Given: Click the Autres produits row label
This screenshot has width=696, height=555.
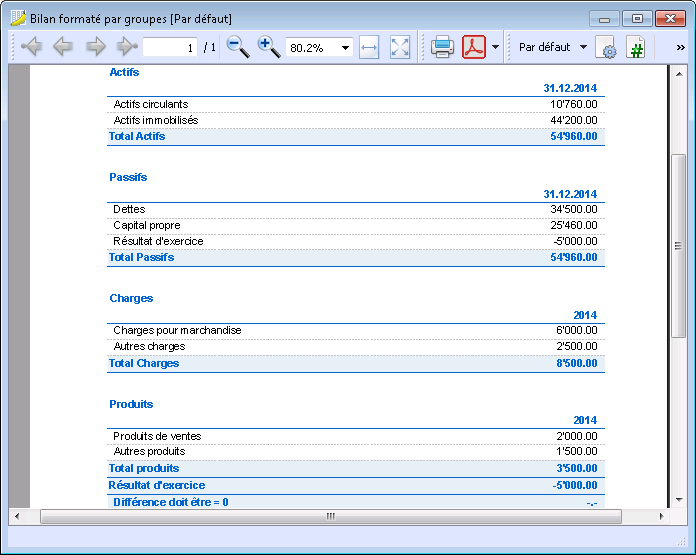Looking at the screenshot, I should tap(149, 452).
